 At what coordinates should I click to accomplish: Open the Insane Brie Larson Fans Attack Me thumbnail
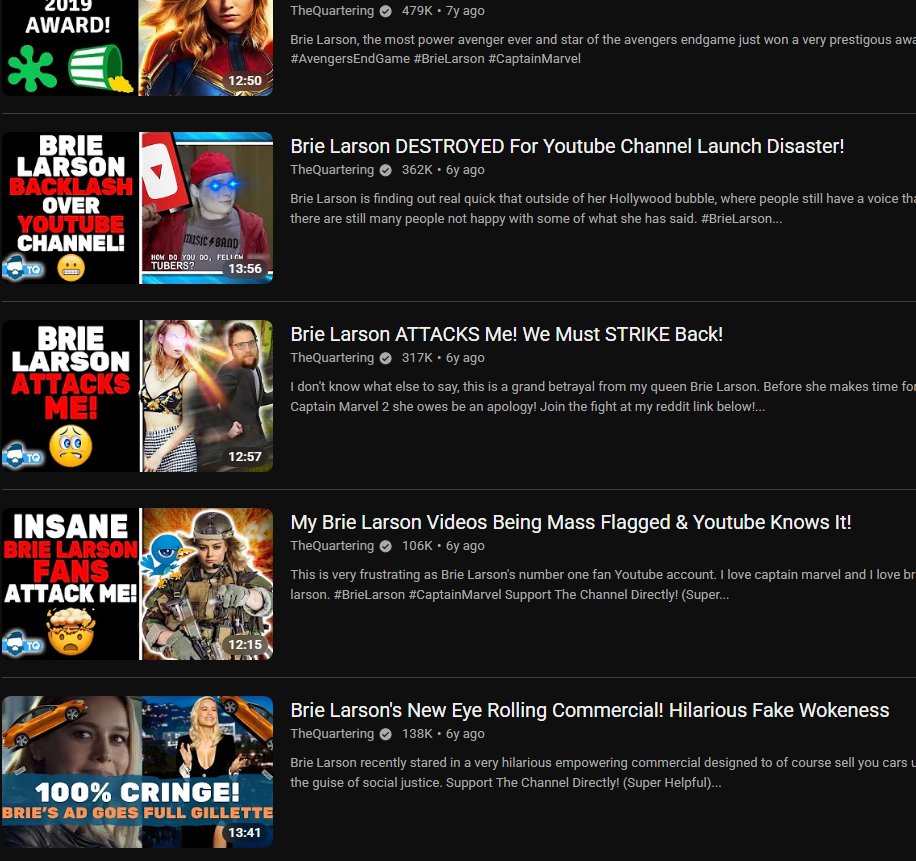[137, 584]
